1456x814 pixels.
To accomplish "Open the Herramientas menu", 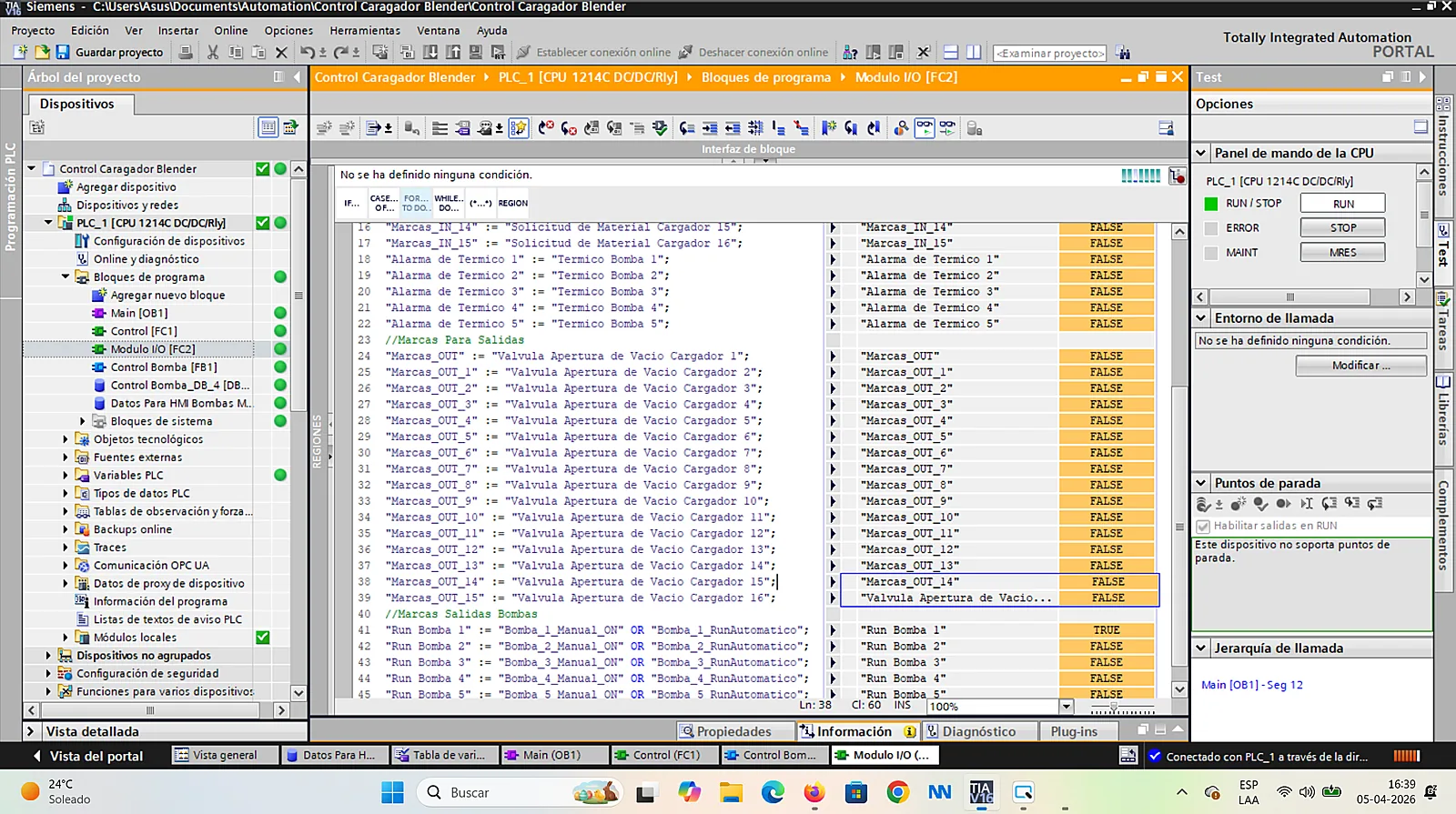I will click(x=365, y=30).
